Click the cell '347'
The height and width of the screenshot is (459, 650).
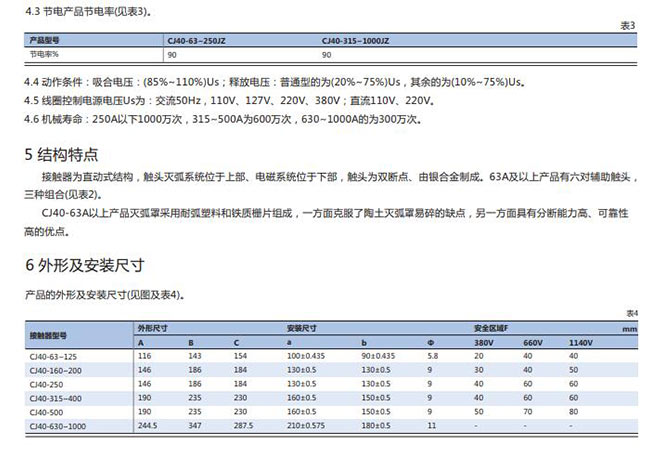(195, 425)
